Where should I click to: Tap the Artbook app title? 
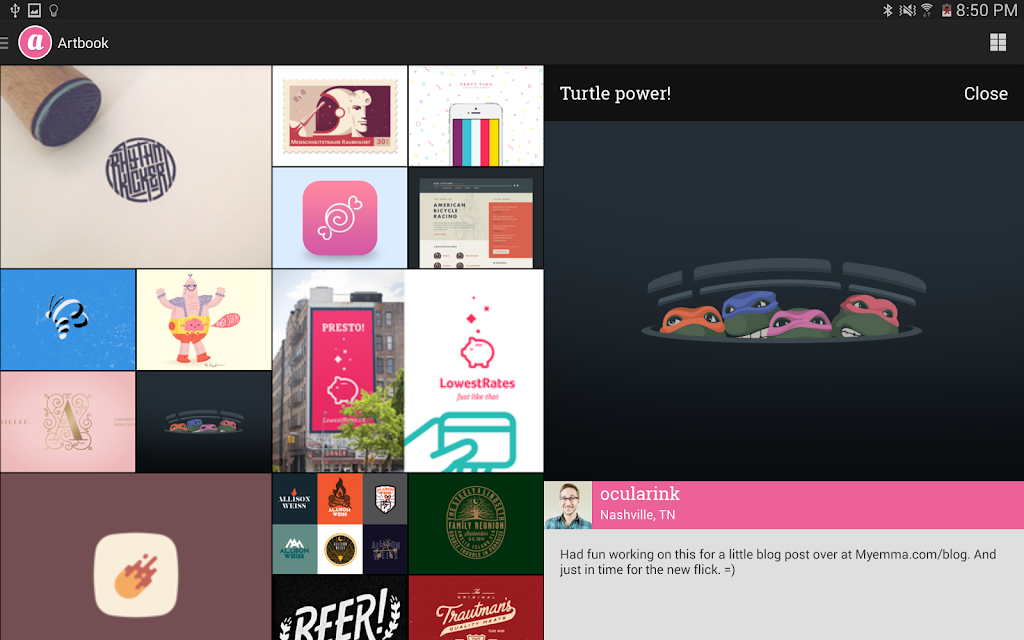point(83,43)
